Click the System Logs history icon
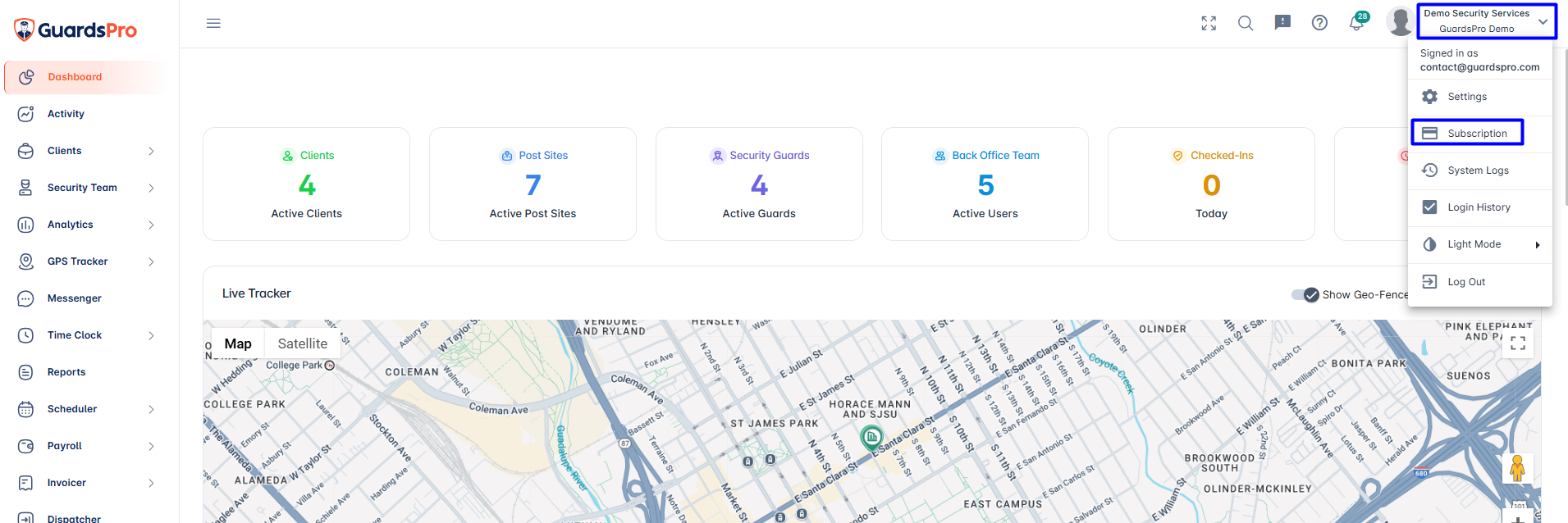 tap(1429, 171)
